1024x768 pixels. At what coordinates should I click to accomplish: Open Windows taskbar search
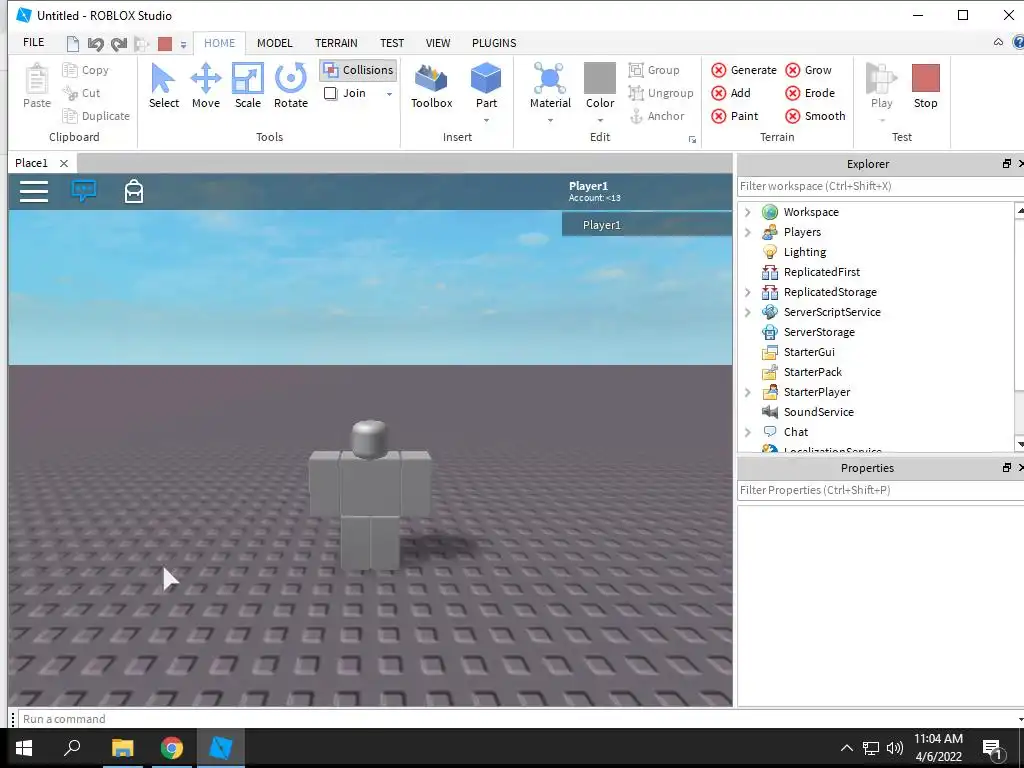[x=72, y=748]
